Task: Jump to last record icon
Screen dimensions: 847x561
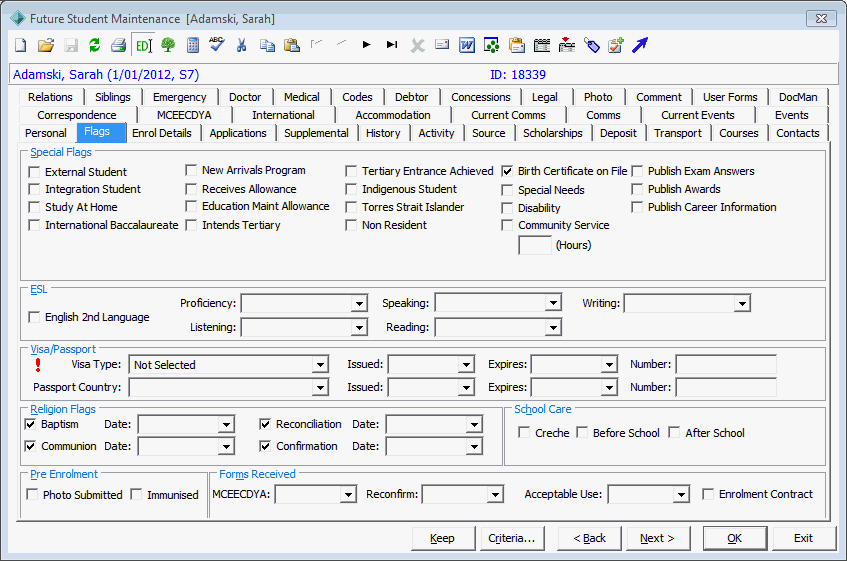Action: click(392, 44)
